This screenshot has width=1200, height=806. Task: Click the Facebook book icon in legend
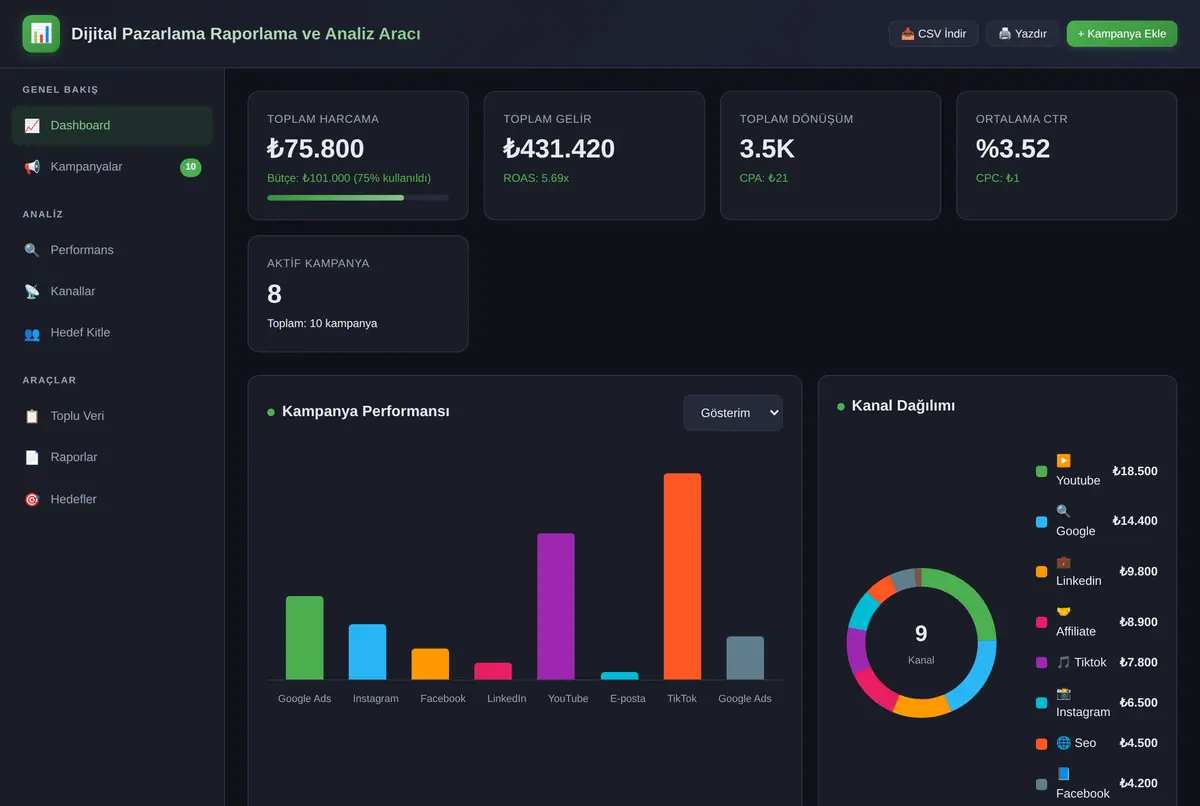click(1063, 774)
